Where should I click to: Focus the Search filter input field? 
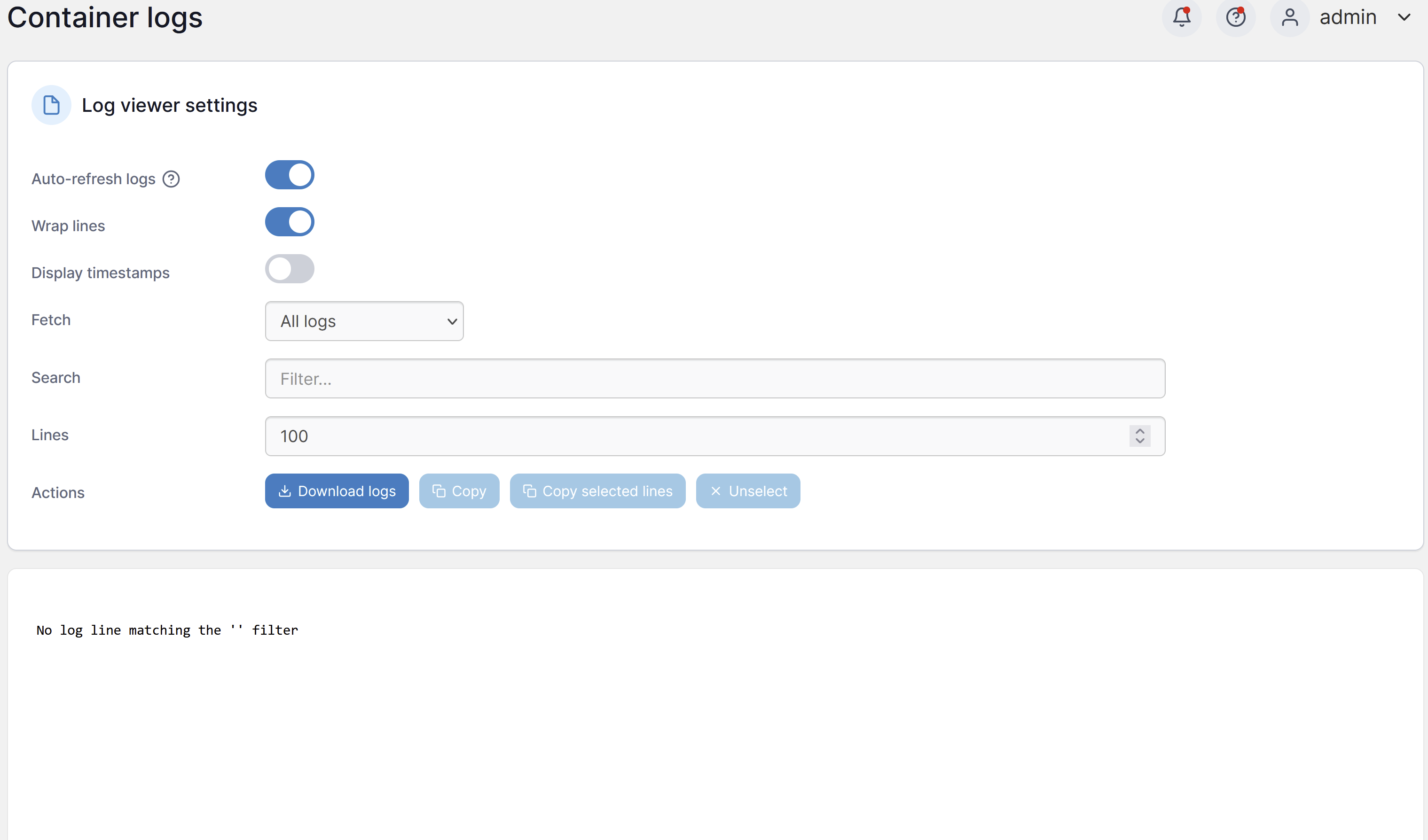pyautogui.click(x=715, y=379)
